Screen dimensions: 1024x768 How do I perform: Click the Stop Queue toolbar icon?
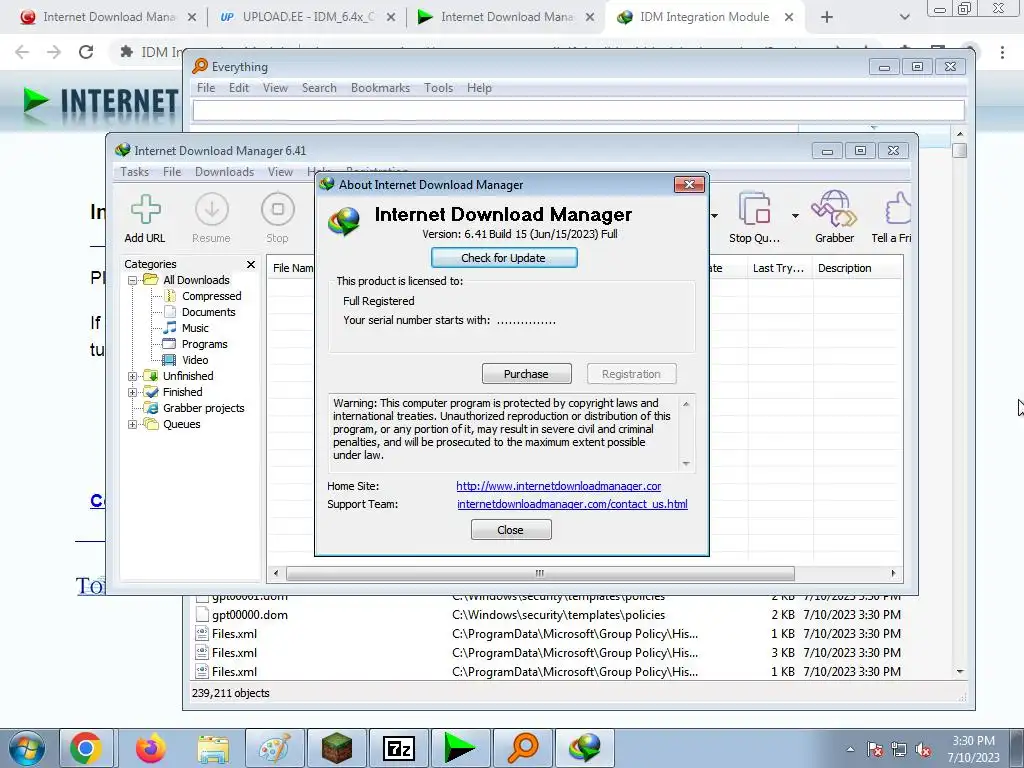pos(754,219)
